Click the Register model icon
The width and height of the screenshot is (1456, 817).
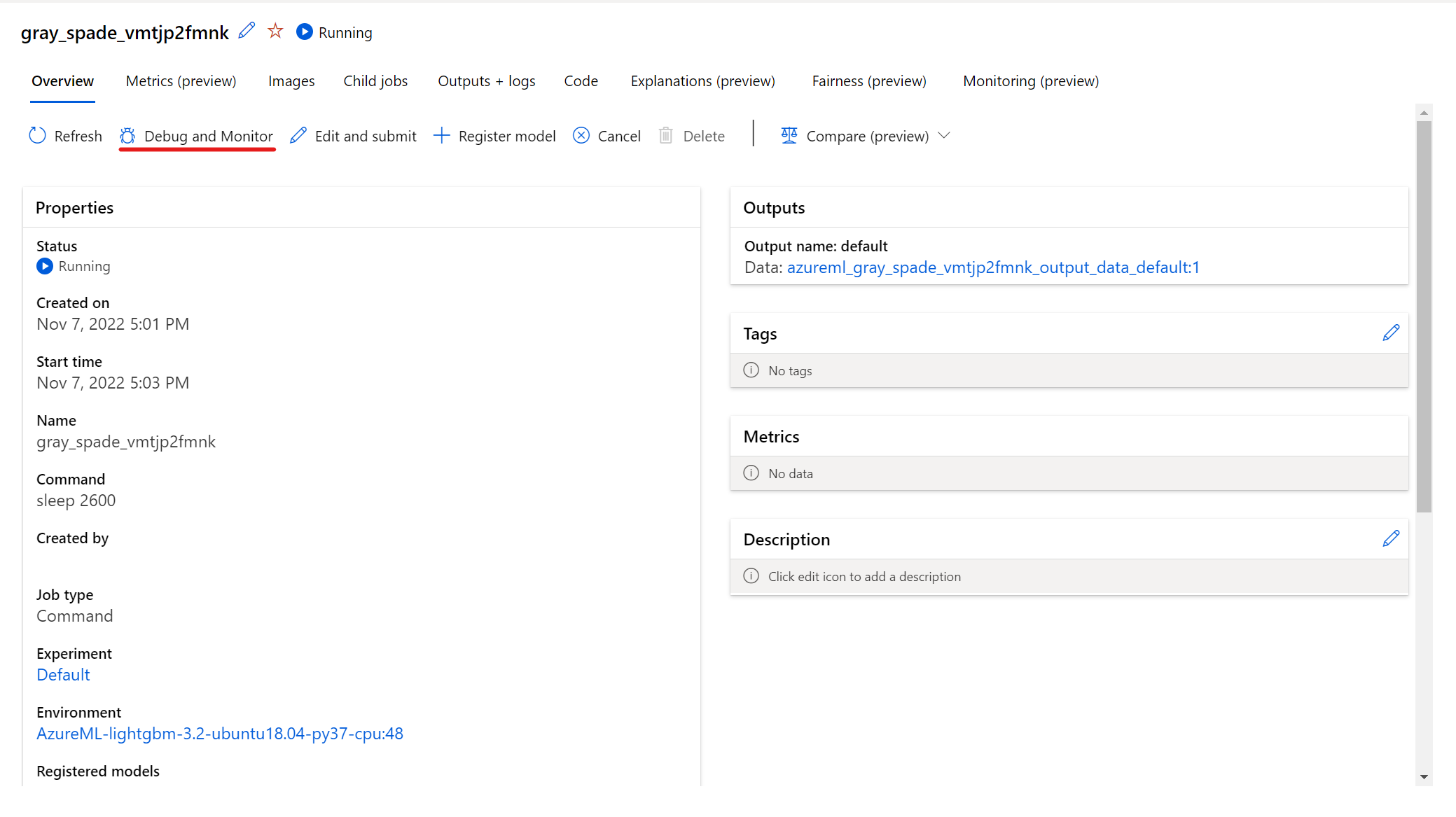tap(441, 135)
